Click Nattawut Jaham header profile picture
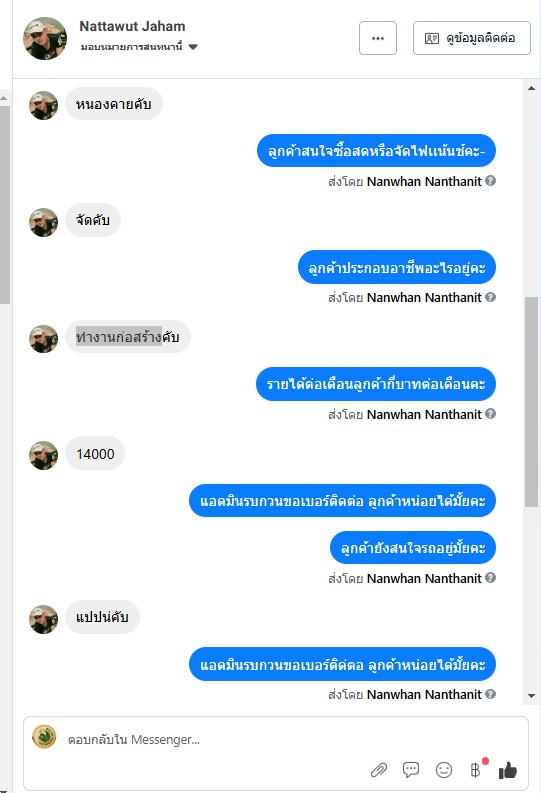The image size is (541, 793). (x=45, y=38)
